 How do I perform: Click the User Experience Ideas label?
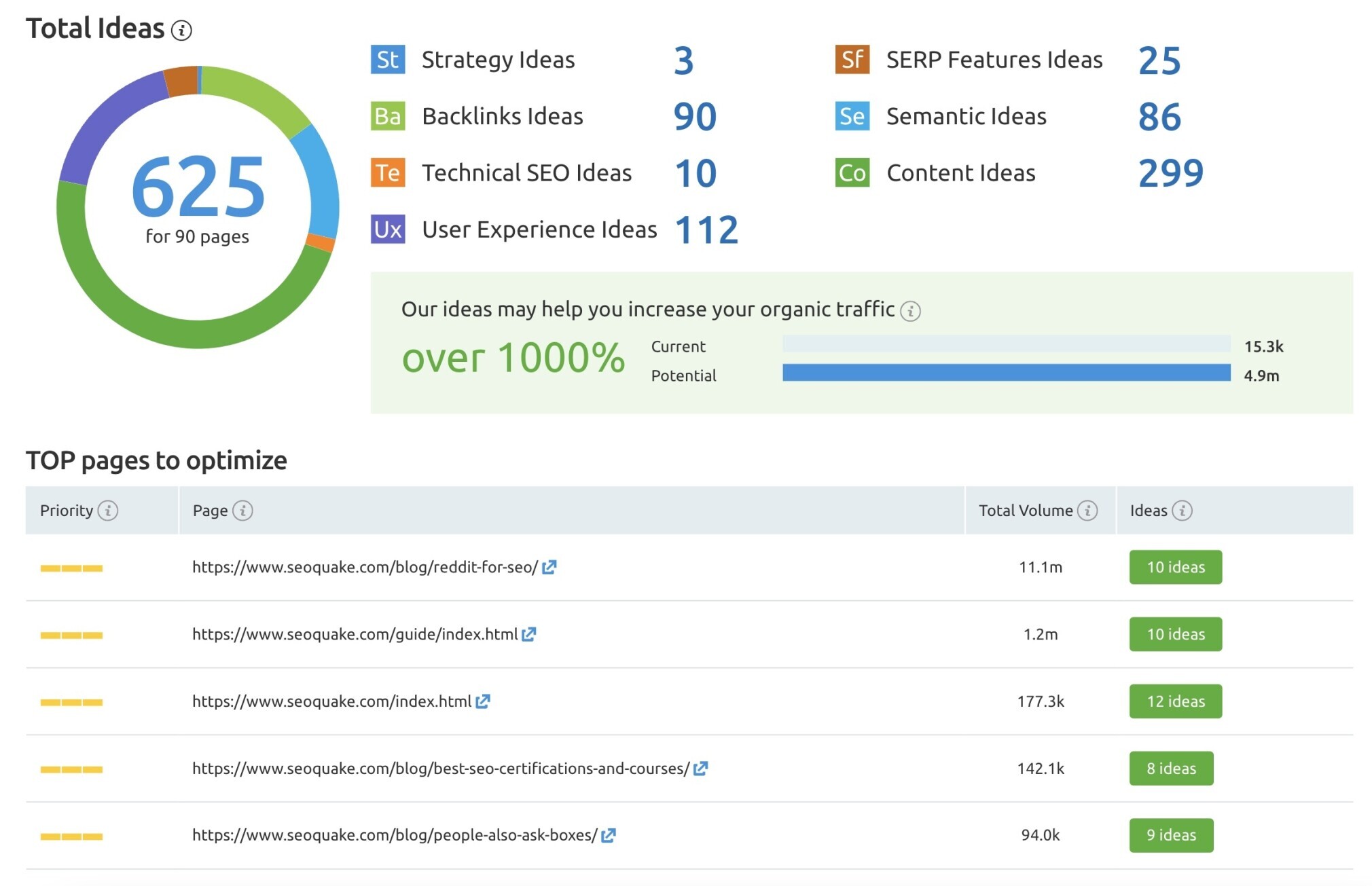click(539, 230)
